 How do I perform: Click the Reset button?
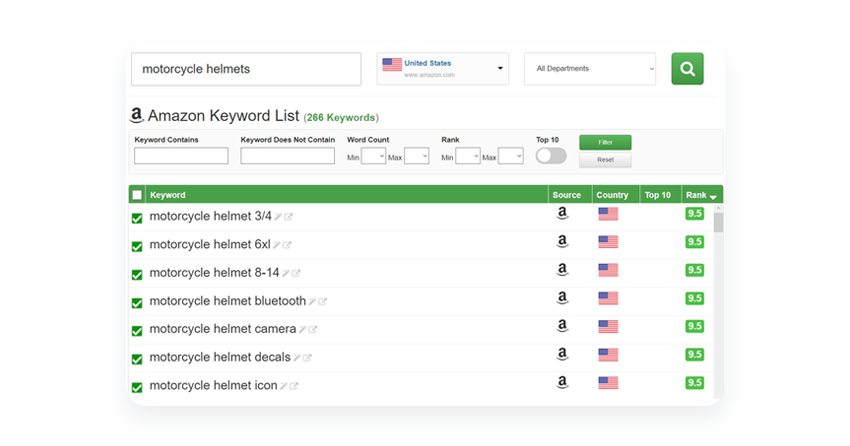point(605,160)
